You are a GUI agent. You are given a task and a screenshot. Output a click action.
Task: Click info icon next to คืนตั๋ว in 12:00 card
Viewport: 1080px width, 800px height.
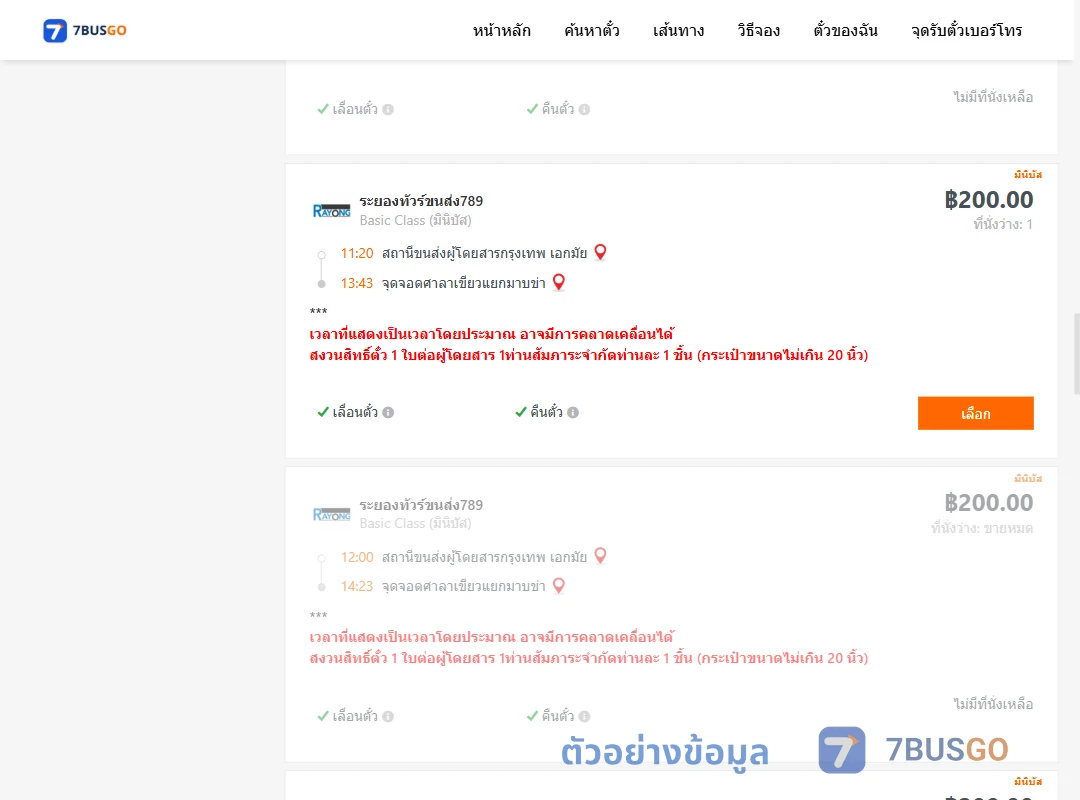(584, 716)
